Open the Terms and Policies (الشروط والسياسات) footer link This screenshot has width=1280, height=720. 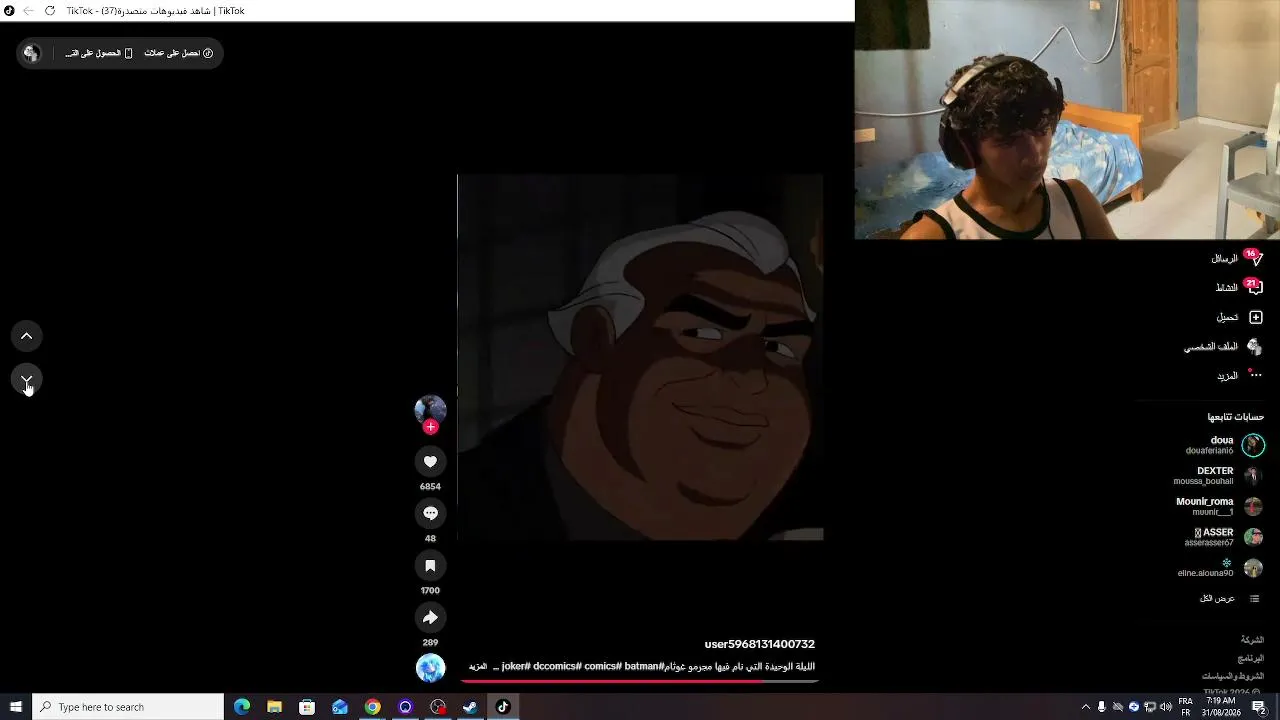(1232, 677)
